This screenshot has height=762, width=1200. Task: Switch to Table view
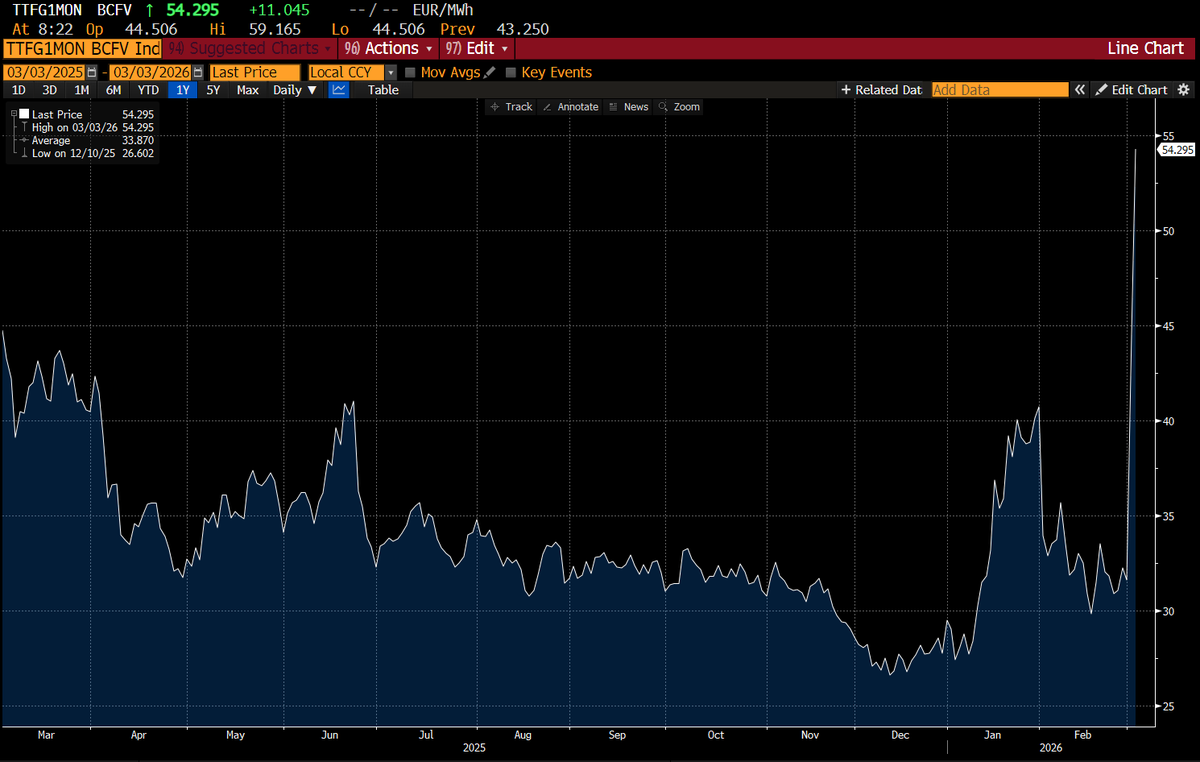click(383, 90)
